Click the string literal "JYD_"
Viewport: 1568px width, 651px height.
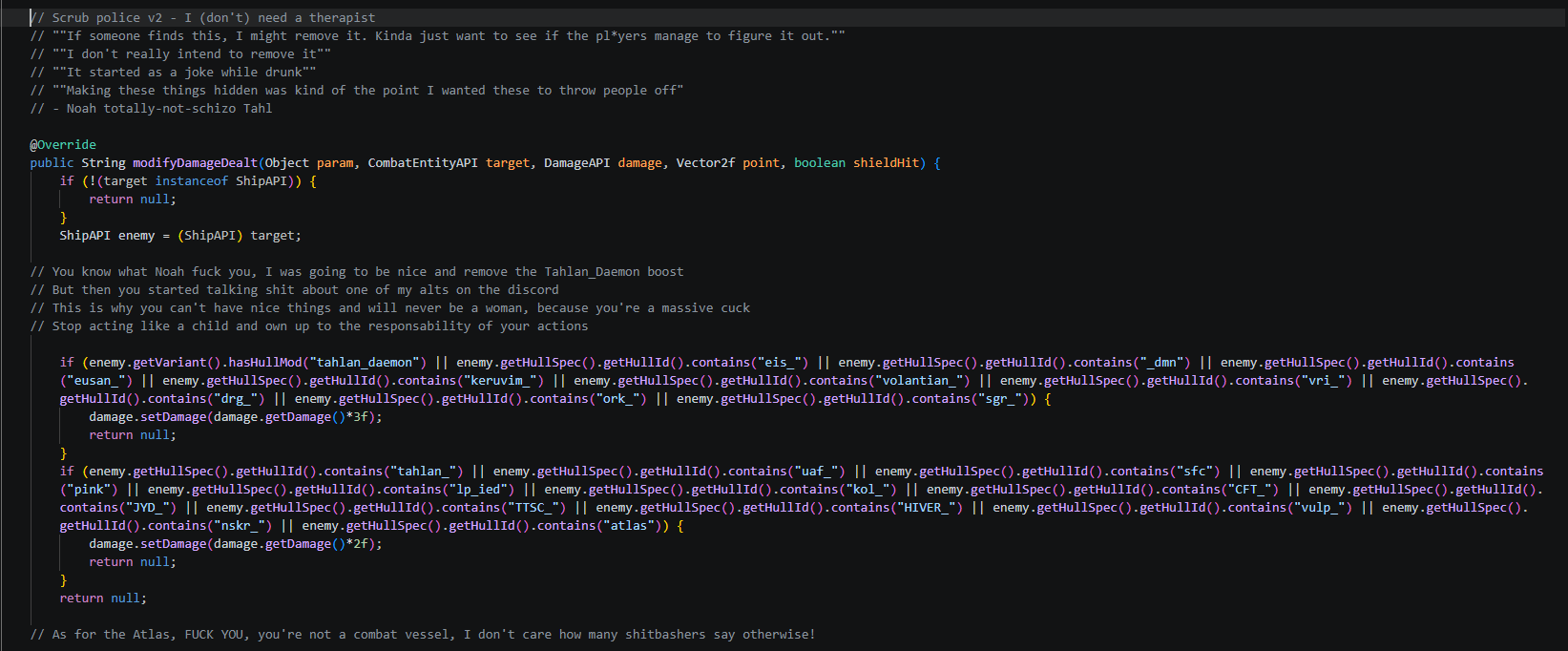tap(148, 507)
